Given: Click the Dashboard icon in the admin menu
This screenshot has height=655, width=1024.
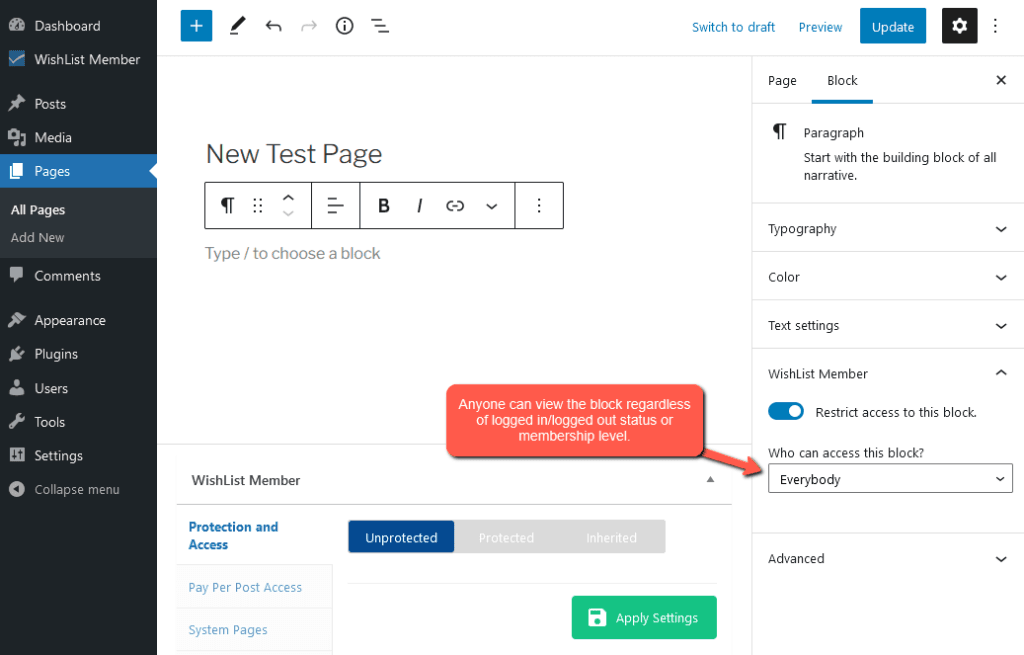Looking at the screenshot, I should click(x=17, y=25).
